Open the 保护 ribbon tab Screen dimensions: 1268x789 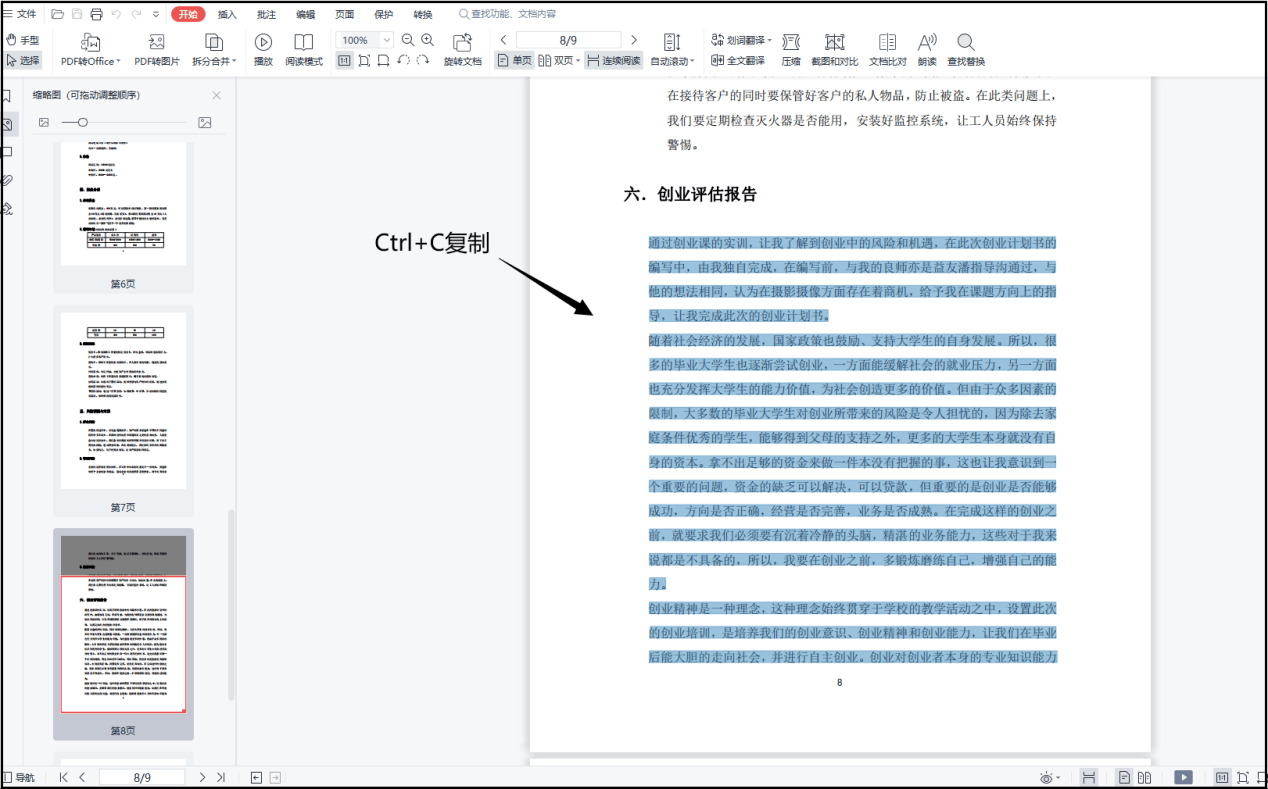coord(383,14)
